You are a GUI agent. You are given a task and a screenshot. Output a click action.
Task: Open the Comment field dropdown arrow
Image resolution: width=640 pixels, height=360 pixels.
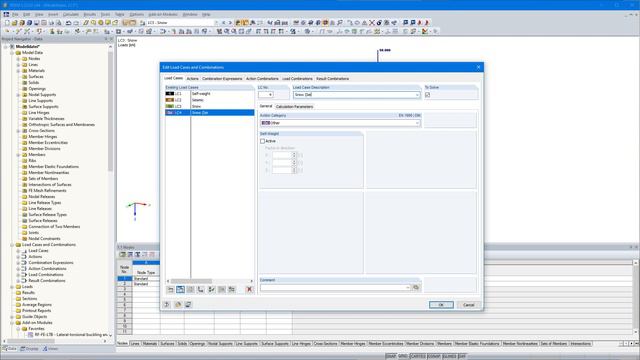[x=407, y=288]
